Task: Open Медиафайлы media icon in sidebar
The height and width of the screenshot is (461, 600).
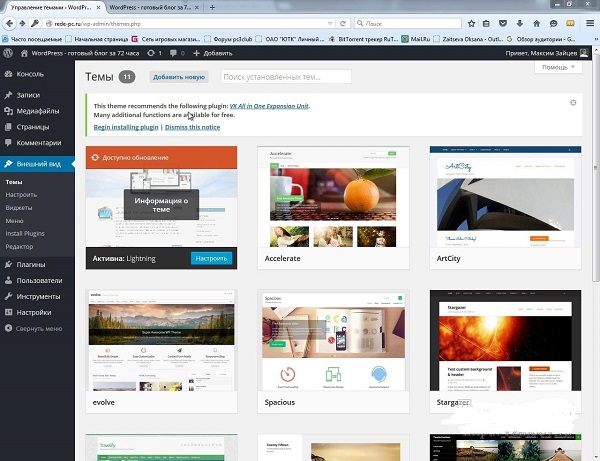Action: pos(8,111)
